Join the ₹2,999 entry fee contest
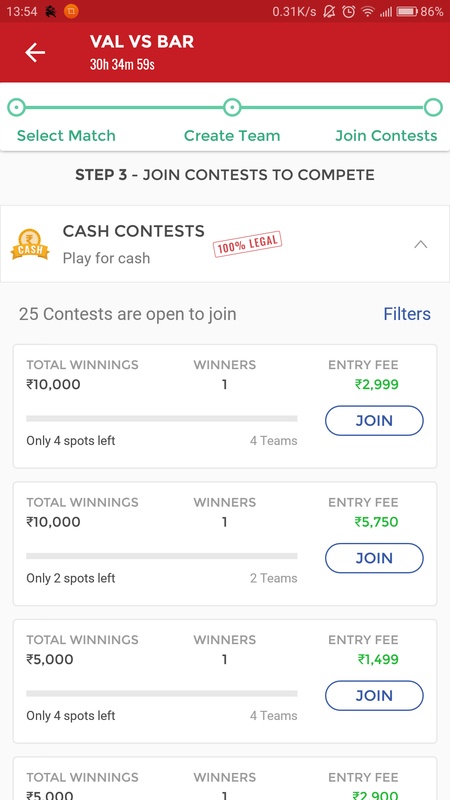Image resolution: width=450 pixels, height=800 pixels. click(x=374, y=421)
